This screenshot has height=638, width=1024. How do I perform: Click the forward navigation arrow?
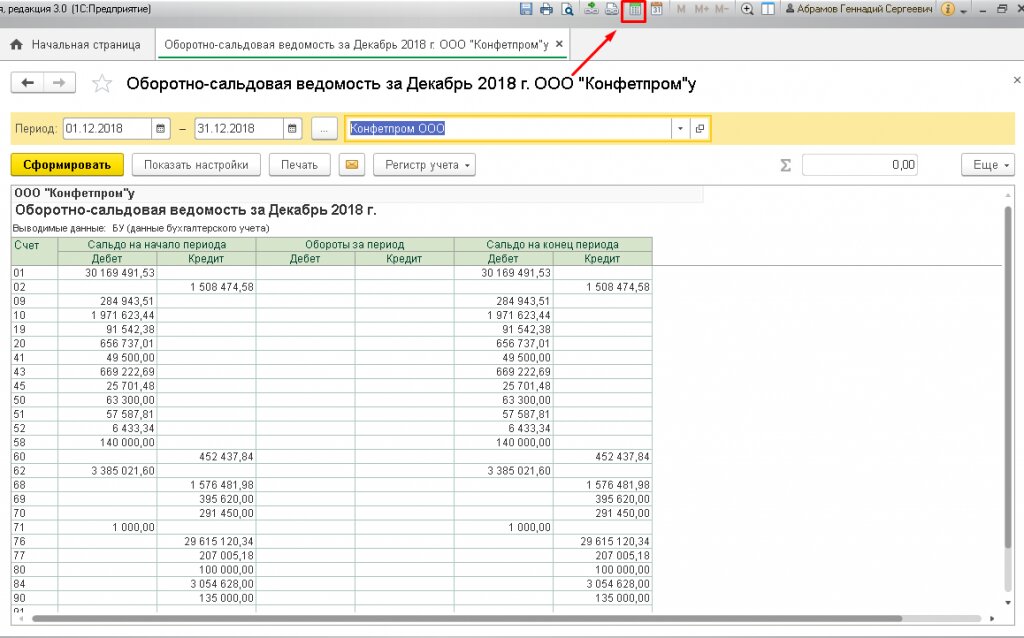[59, 82]
